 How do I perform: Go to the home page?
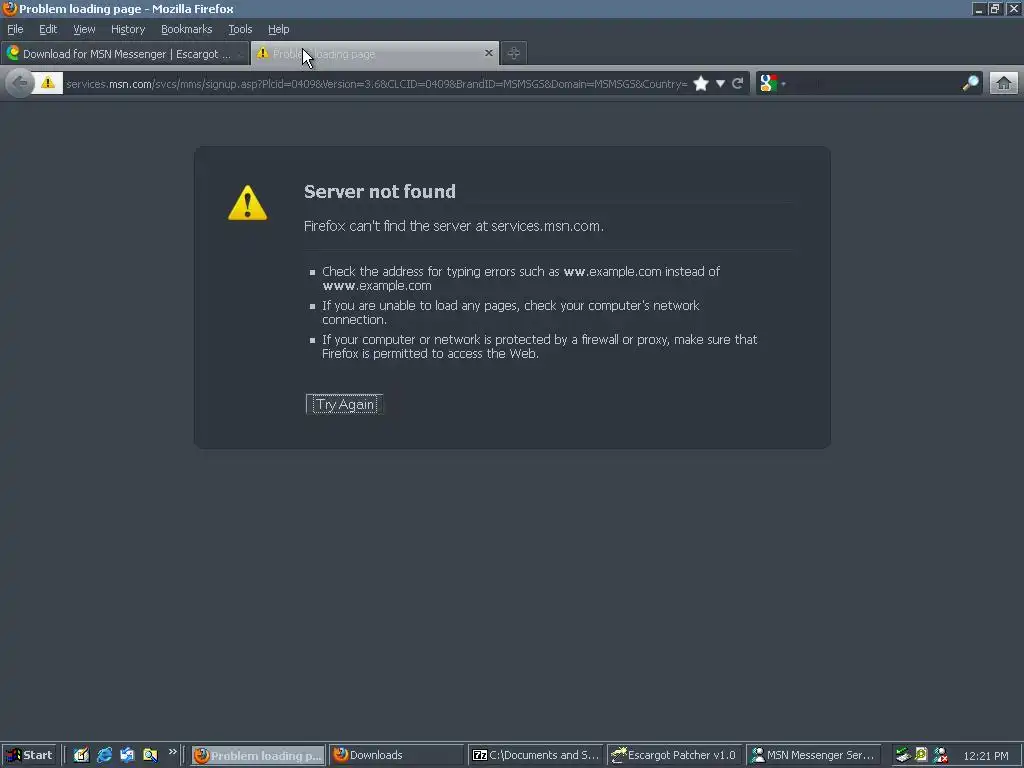[1004, 83]
